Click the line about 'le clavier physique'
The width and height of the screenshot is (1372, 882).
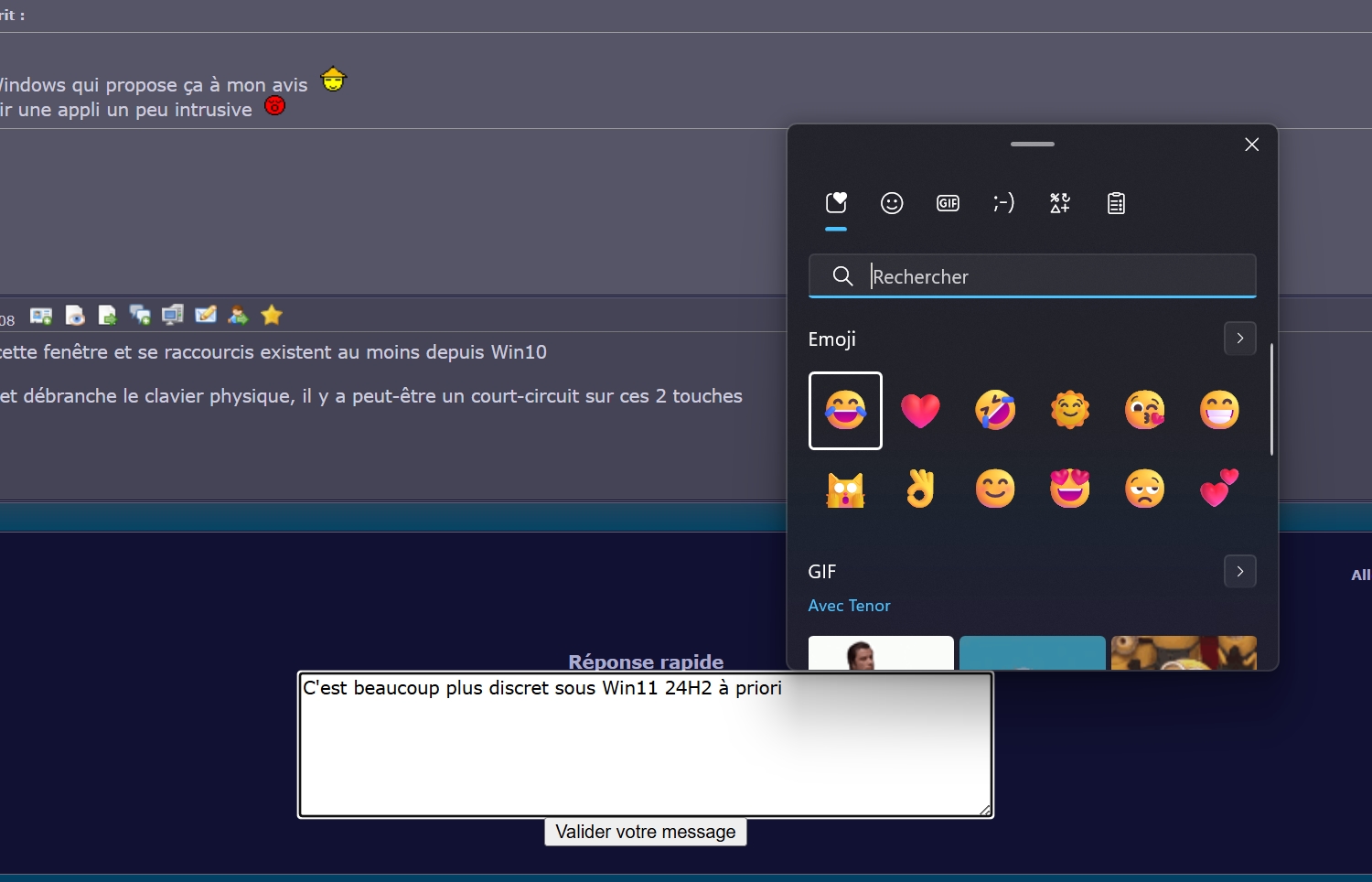point(371,396)
